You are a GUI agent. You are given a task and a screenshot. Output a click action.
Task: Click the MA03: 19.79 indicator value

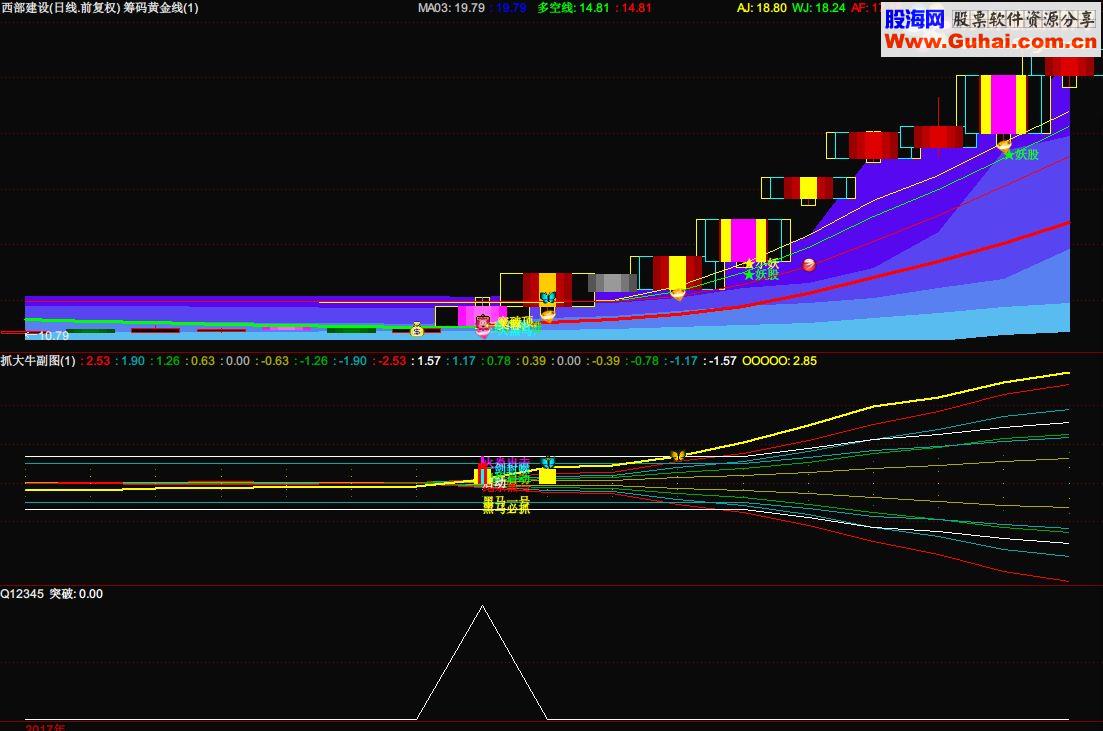(x=451, y=8)
